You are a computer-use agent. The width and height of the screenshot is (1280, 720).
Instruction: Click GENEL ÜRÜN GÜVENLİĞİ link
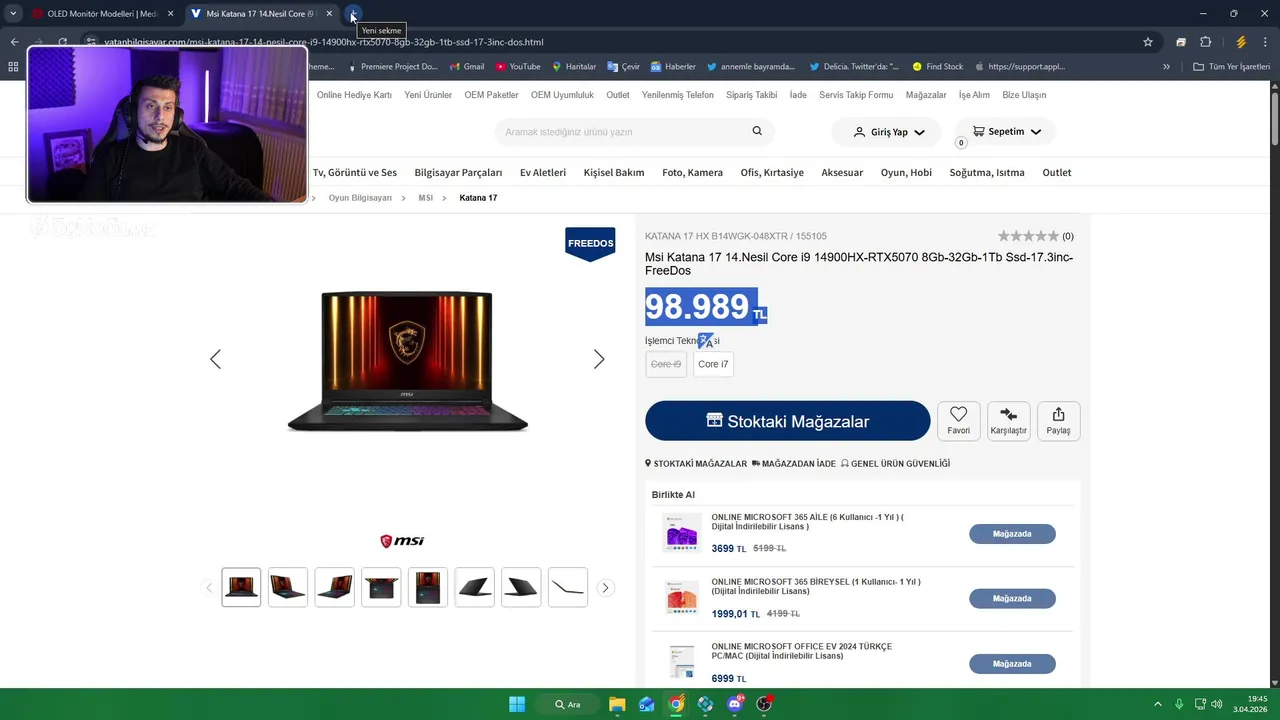[895, 464]
